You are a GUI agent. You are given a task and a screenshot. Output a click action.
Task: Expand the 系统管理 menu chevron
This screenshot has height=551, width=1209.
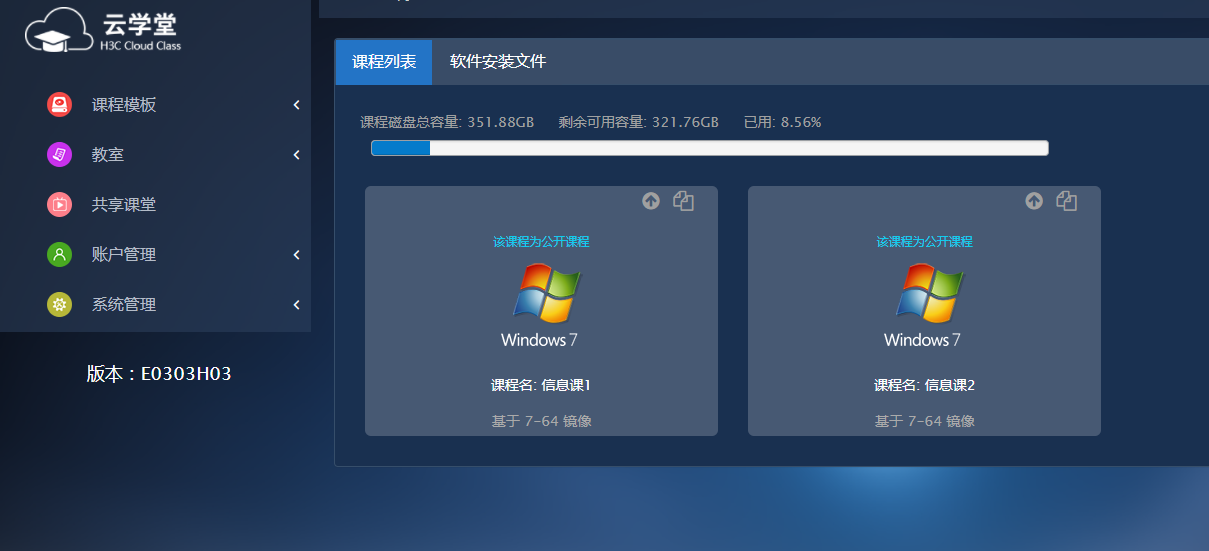[x=297, y=305]
